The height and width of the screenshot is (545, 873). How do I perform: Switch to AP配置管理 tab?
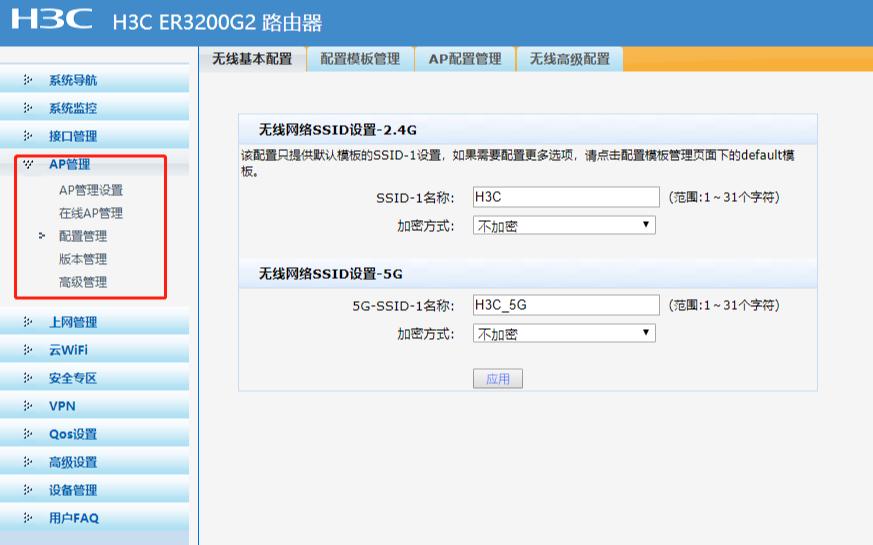point(465,59)
